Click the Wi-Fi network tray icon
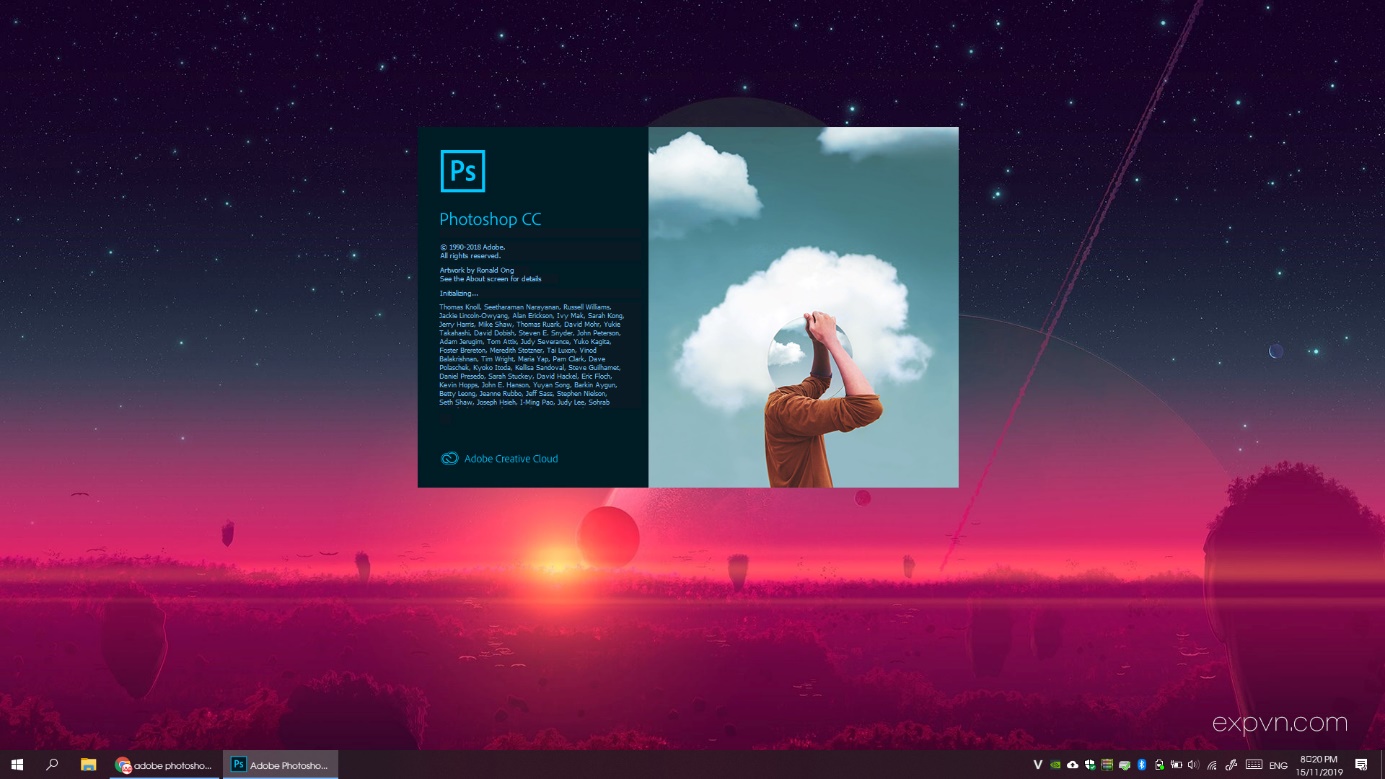The height and width of the screenshot is (779, 1385). 1210,765
